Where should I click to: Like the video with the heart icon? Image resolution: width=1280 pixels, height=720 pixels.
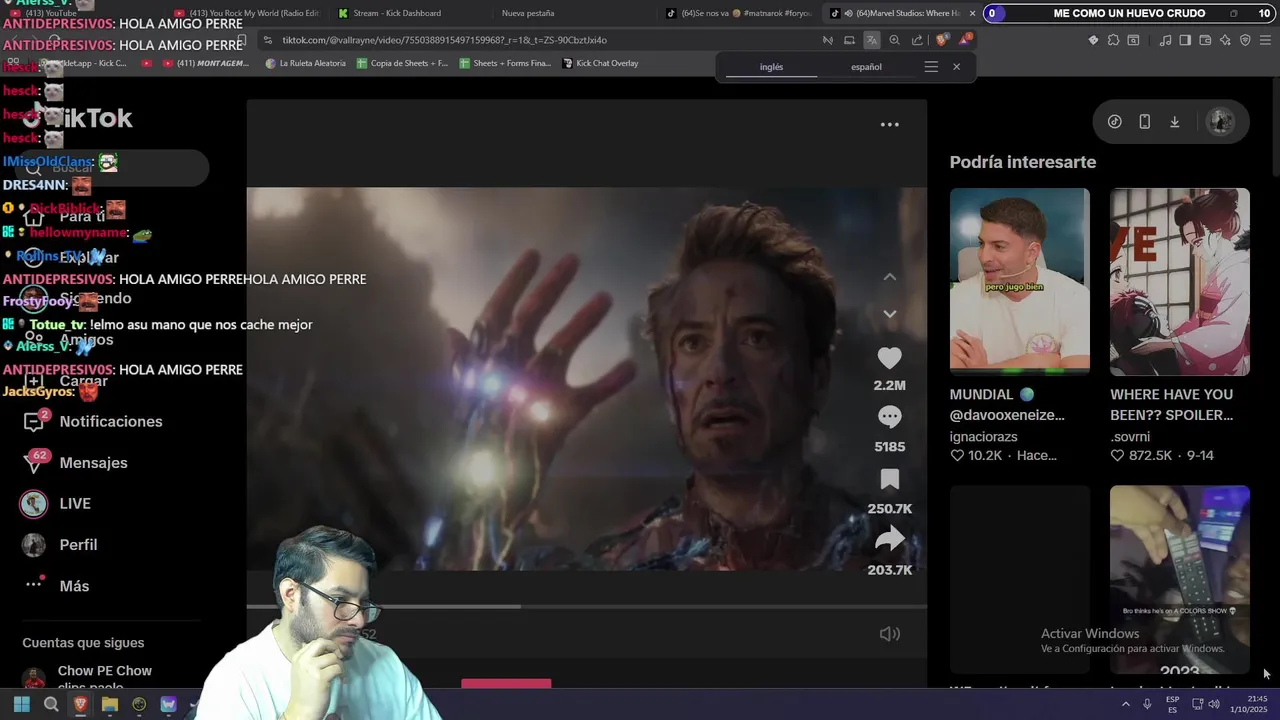pos(889,358)
